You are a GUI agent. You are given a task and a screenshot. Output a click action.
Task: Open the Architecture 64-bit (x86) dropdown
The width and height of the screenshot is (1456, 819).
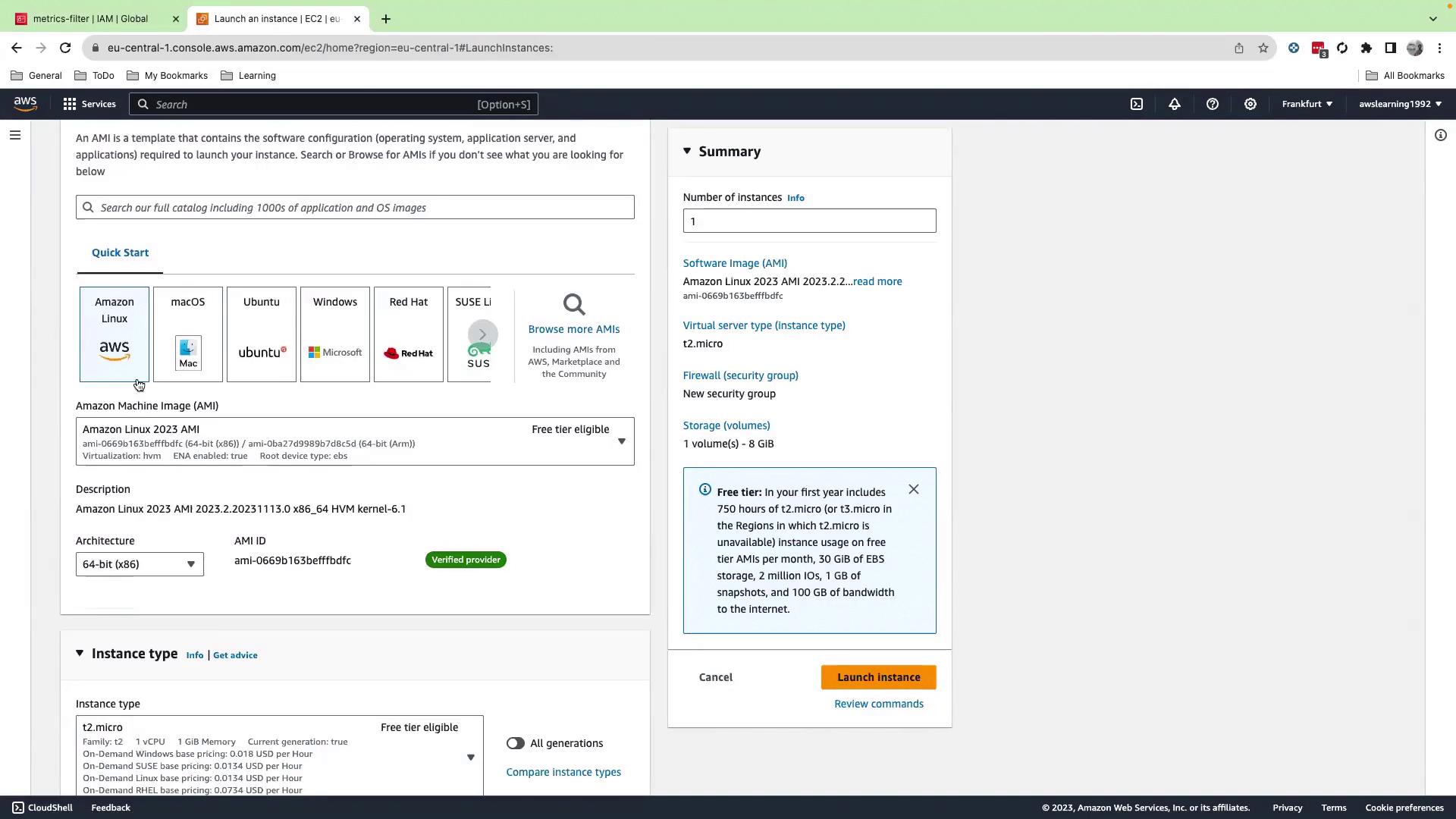[x=140, y=564]
